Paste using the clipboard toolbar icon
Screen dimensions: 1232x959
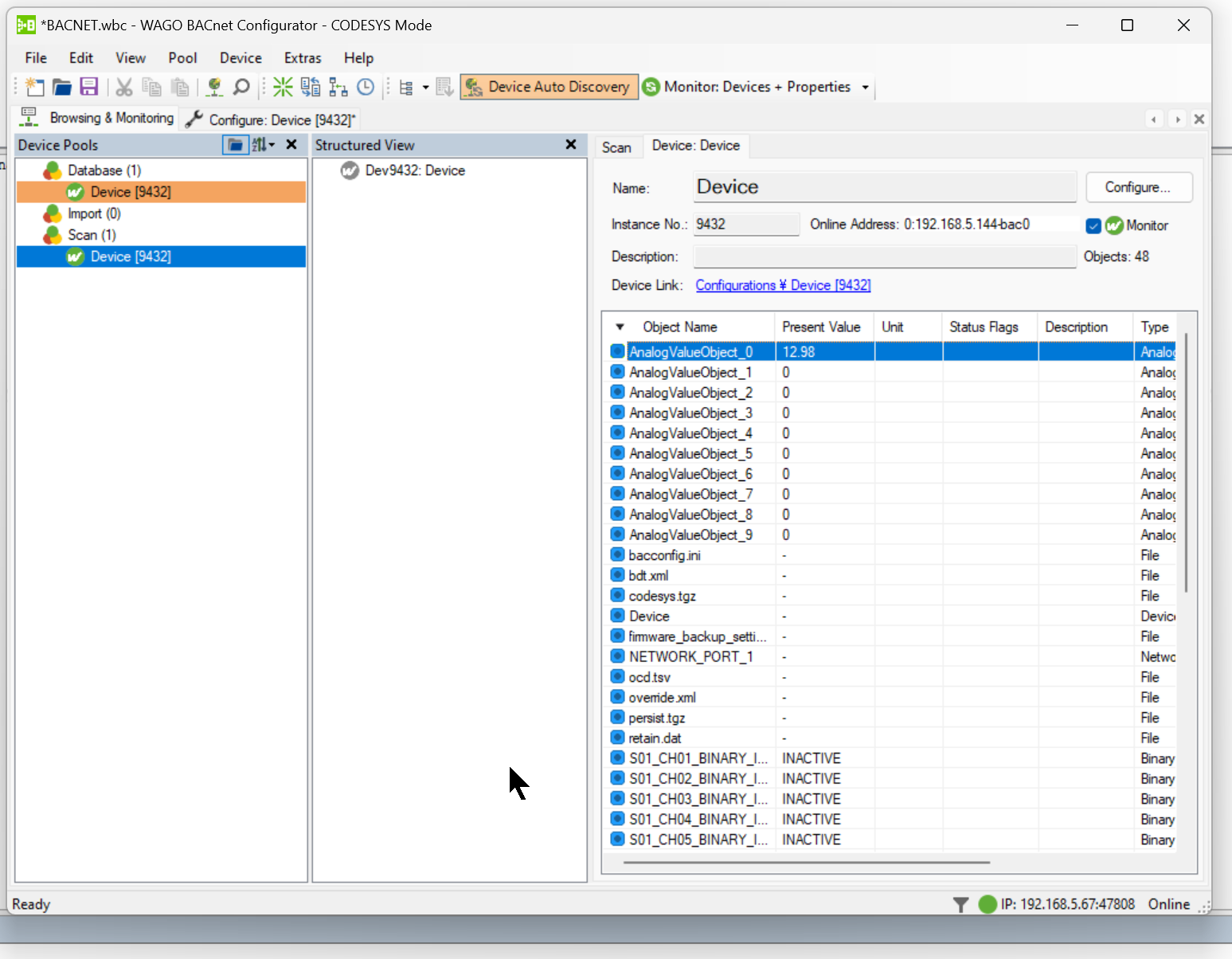pyautogui.click(x=181, y=87)
